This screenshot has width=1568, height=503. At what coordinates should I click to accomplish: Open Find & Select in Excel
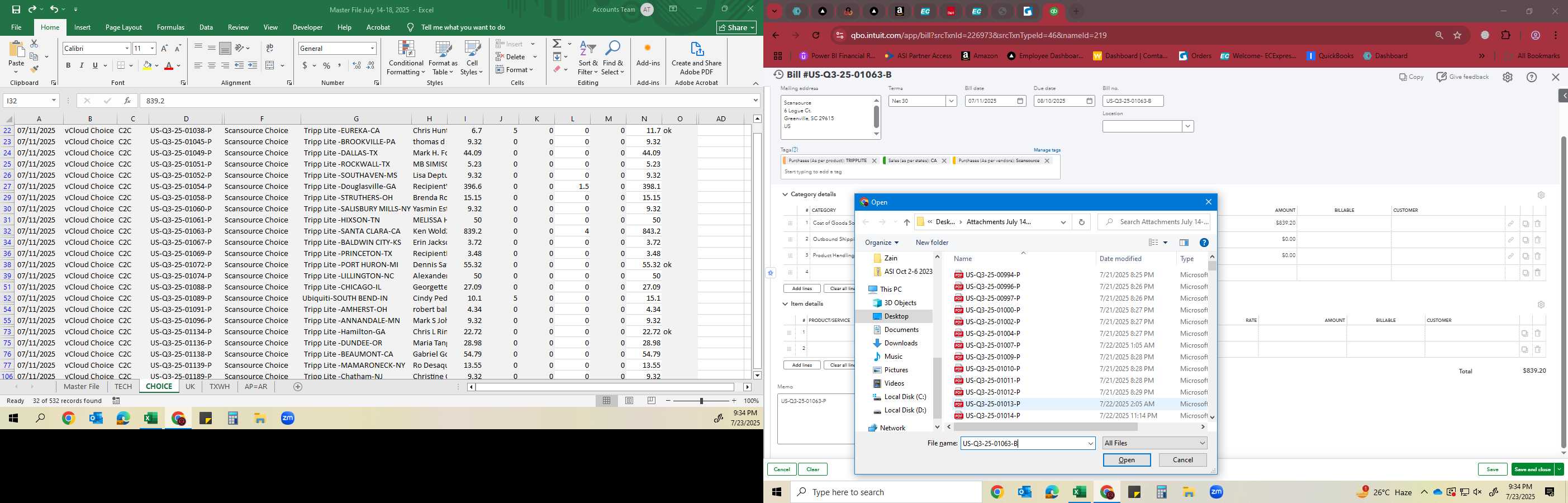[x=613, y=59]
